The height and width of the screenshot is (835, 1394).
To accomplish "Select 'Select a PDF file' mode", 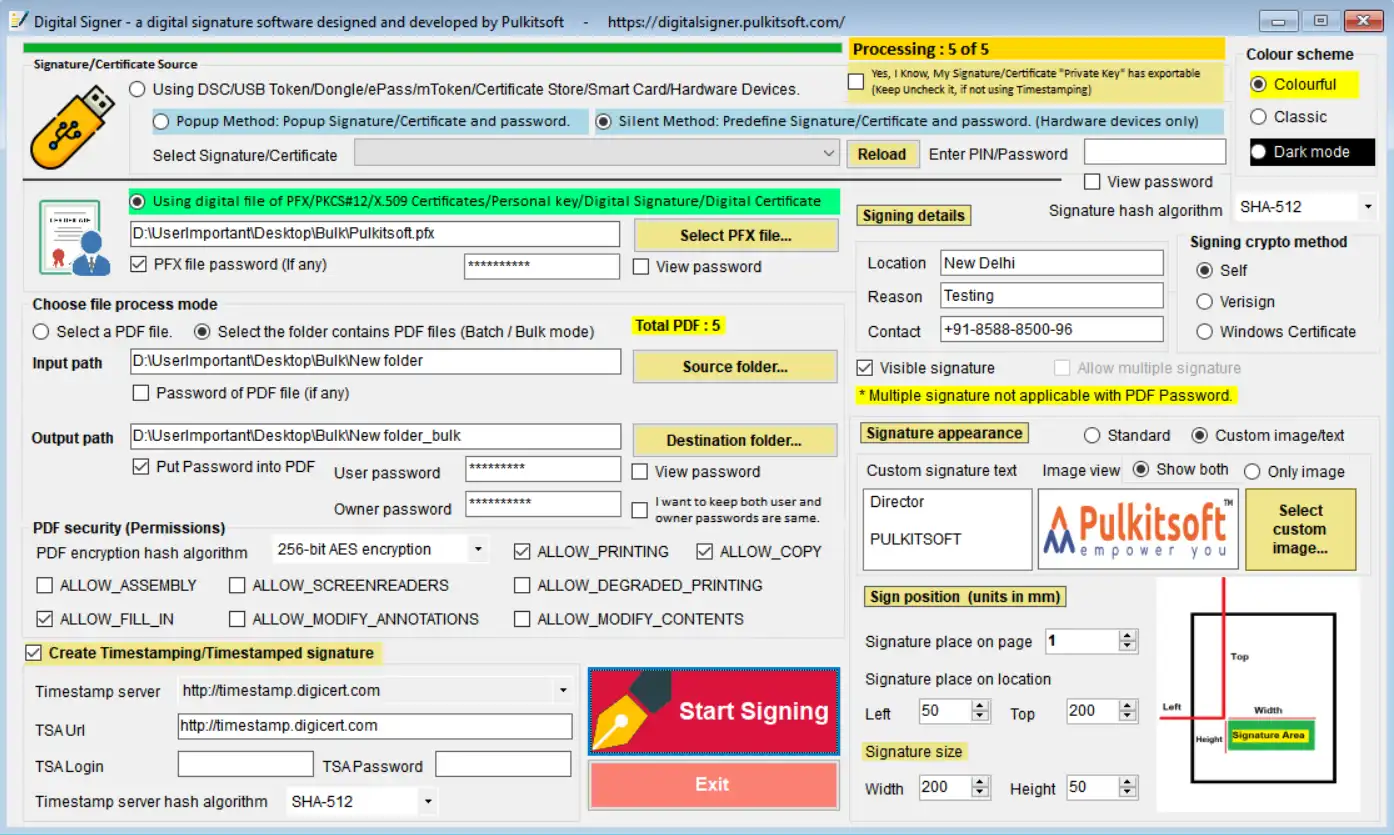I will 41,331.
